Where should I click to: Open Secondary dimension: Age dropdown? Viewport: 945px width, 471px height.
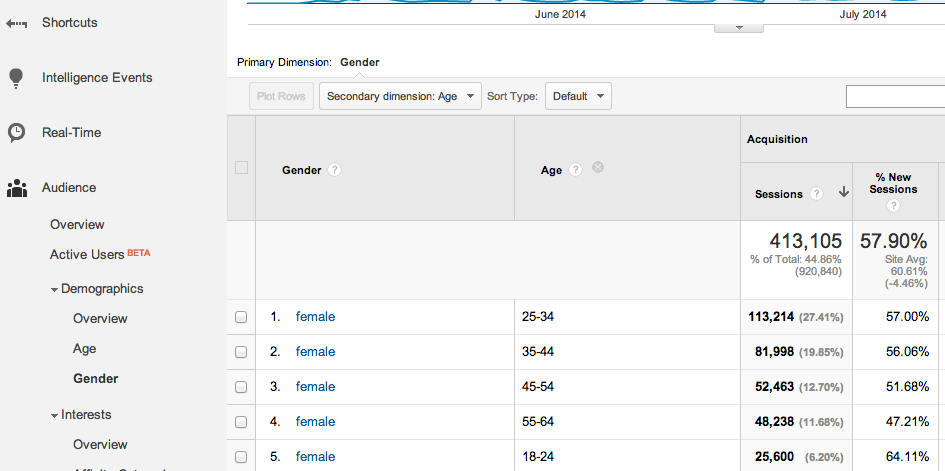[400, 97]
